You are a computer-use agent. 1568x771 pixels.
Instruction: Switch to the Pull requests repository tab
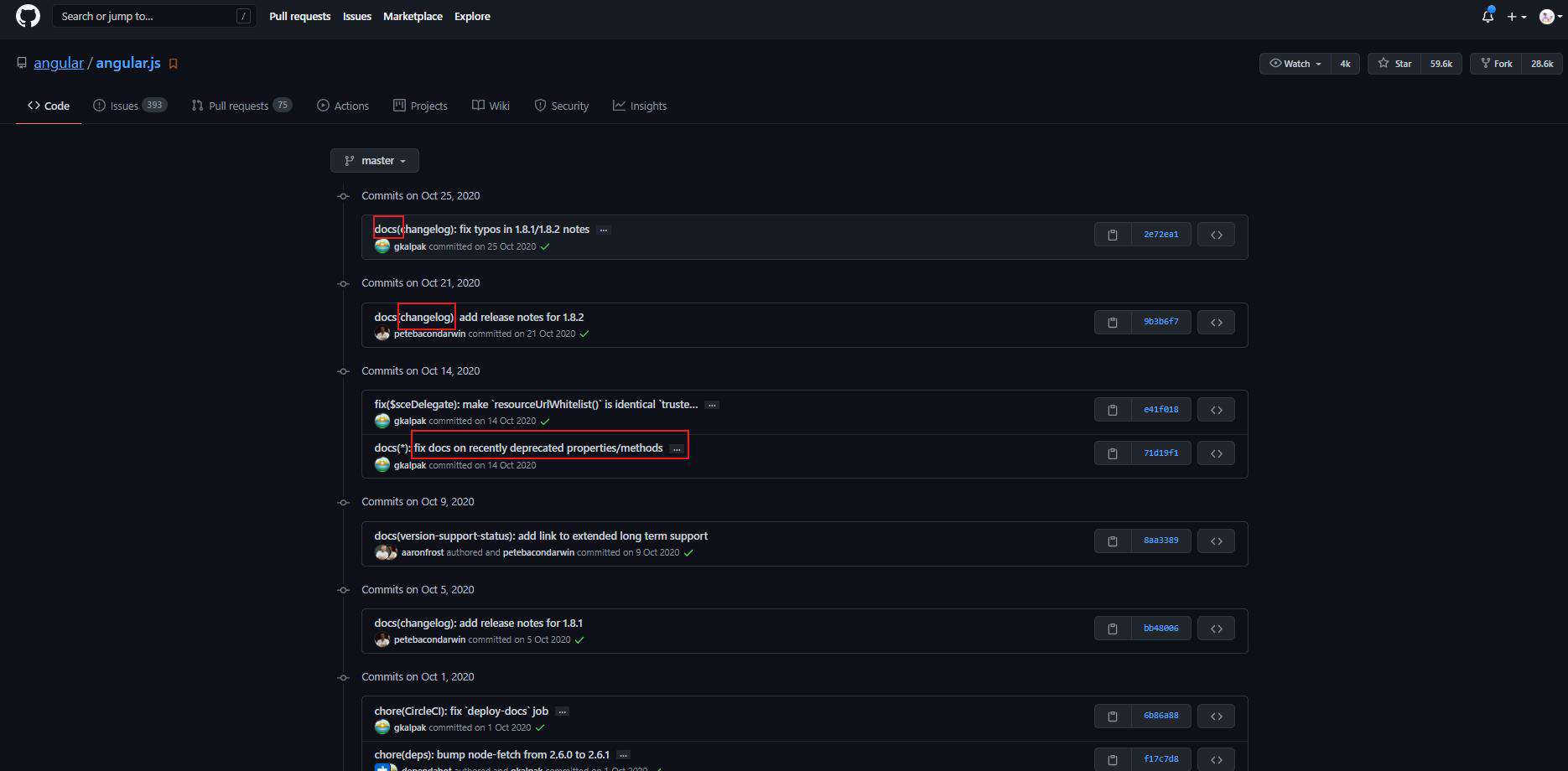241,106
